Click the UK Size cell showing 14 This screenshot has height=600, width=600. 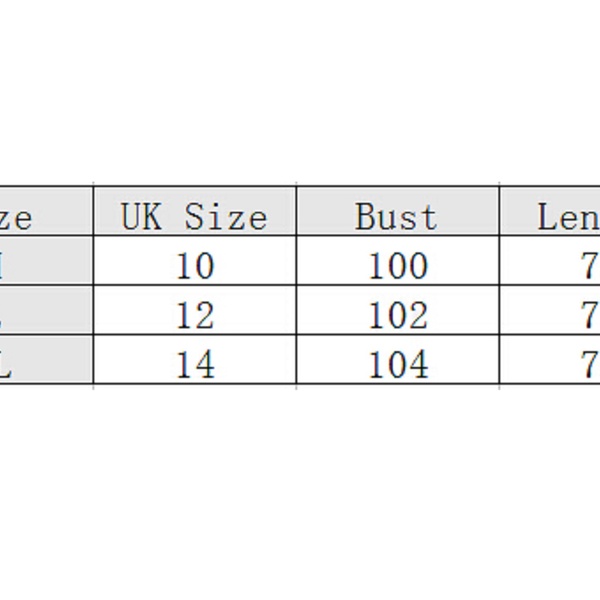(194, 365)
